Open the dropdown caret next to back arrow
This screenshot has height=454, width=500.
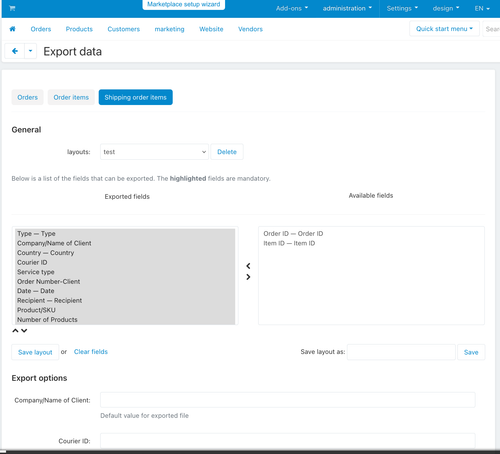pyautogui.click(x=30, y=51)
